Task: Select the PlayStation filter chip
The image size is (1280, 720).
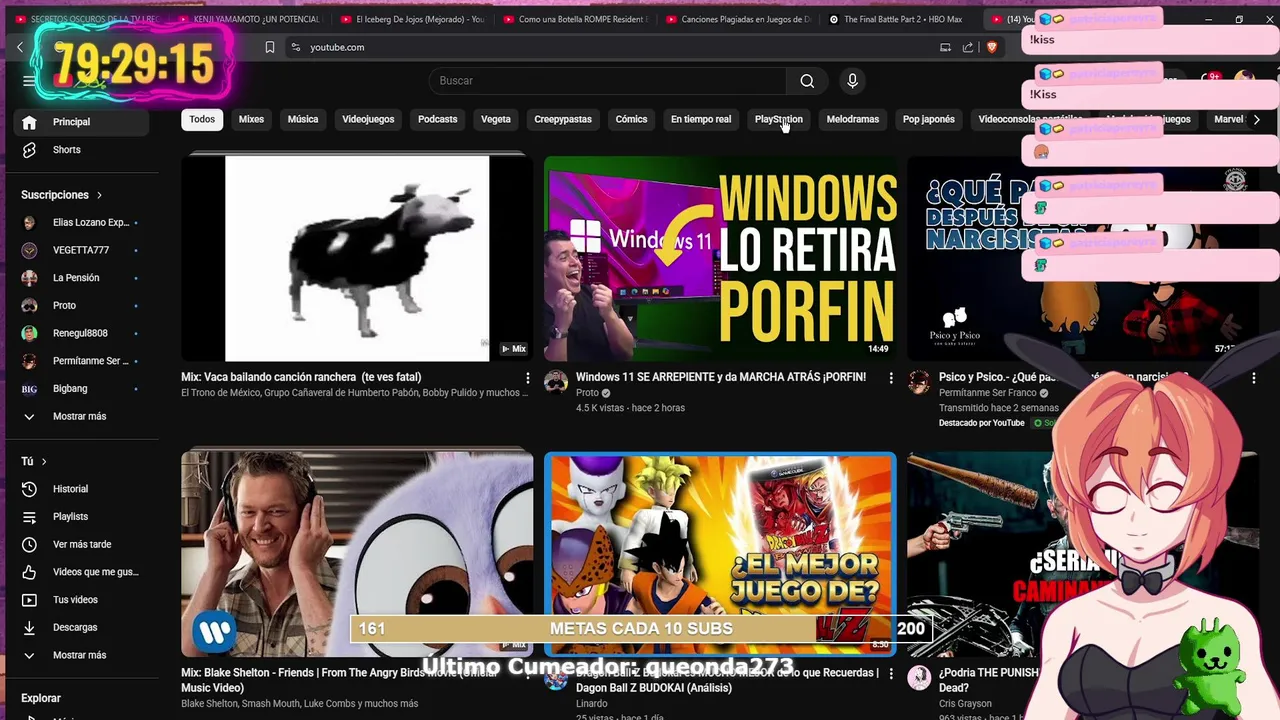Action: [778, 119]
